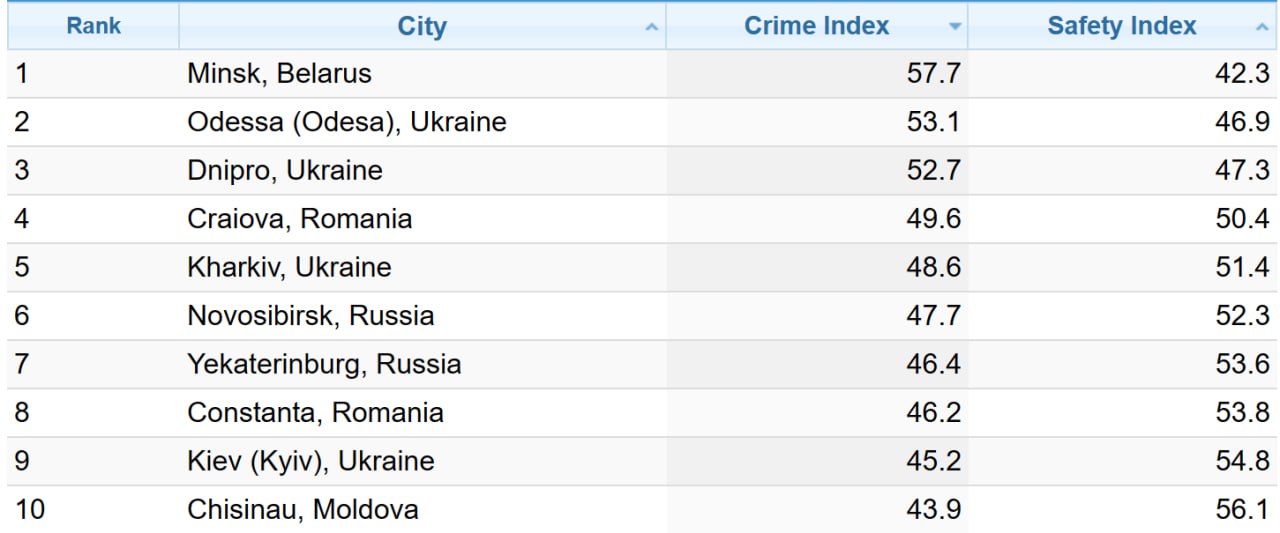The height and width of the screenshot is (533, 1280).
Task: Click the 57.7 crime index value
Action: [933, 74]
